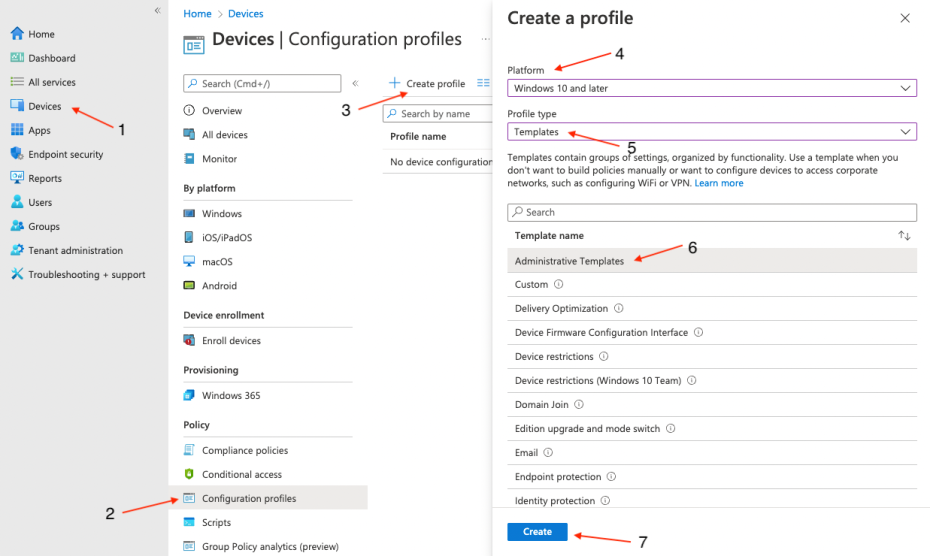Select the Tenant administration icon

[17, 250]
